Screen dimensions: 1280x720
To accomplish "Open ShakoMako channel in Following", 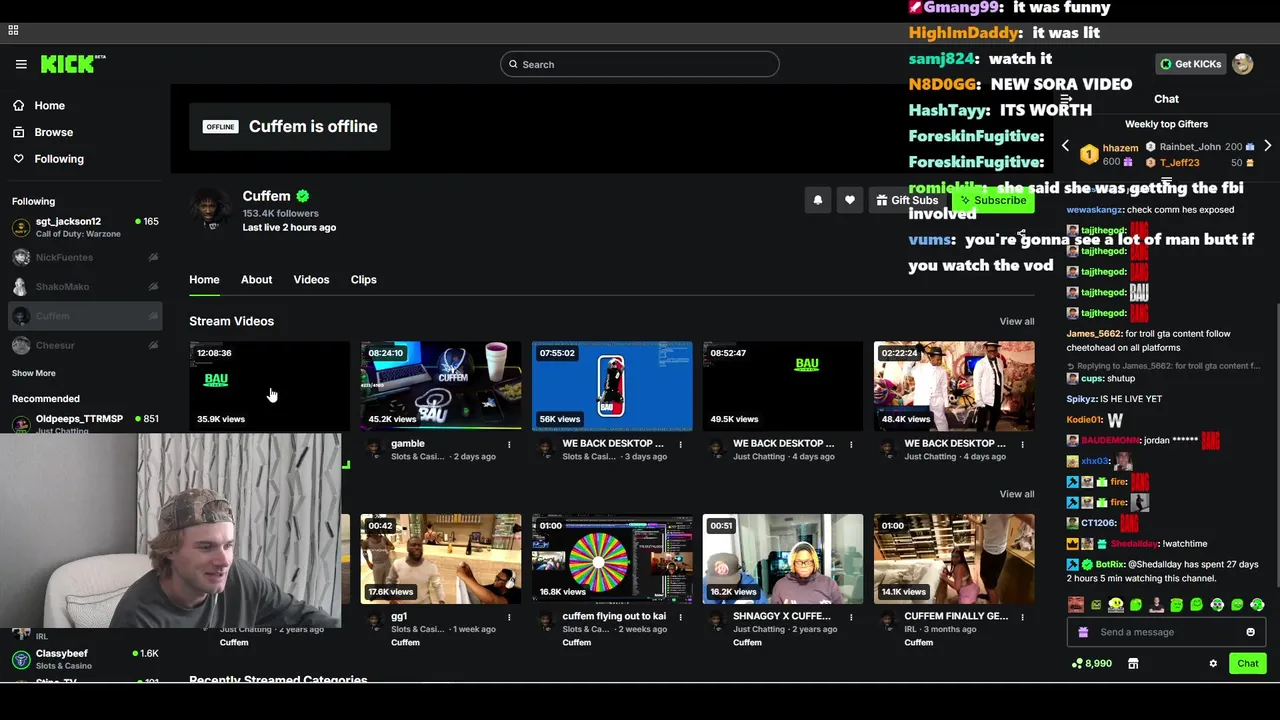I will click(x=85, y=287).
